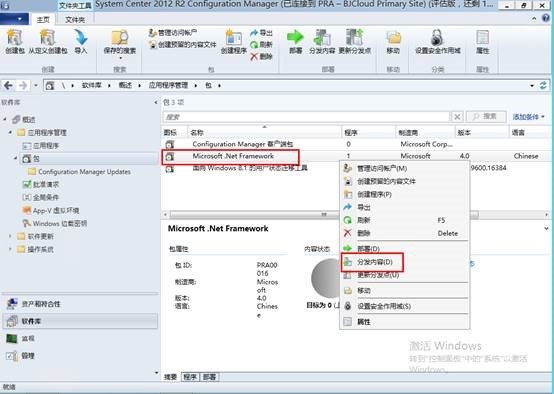Switch to the 文件夹 ribbon tab
554x394 pixels.
75,20
